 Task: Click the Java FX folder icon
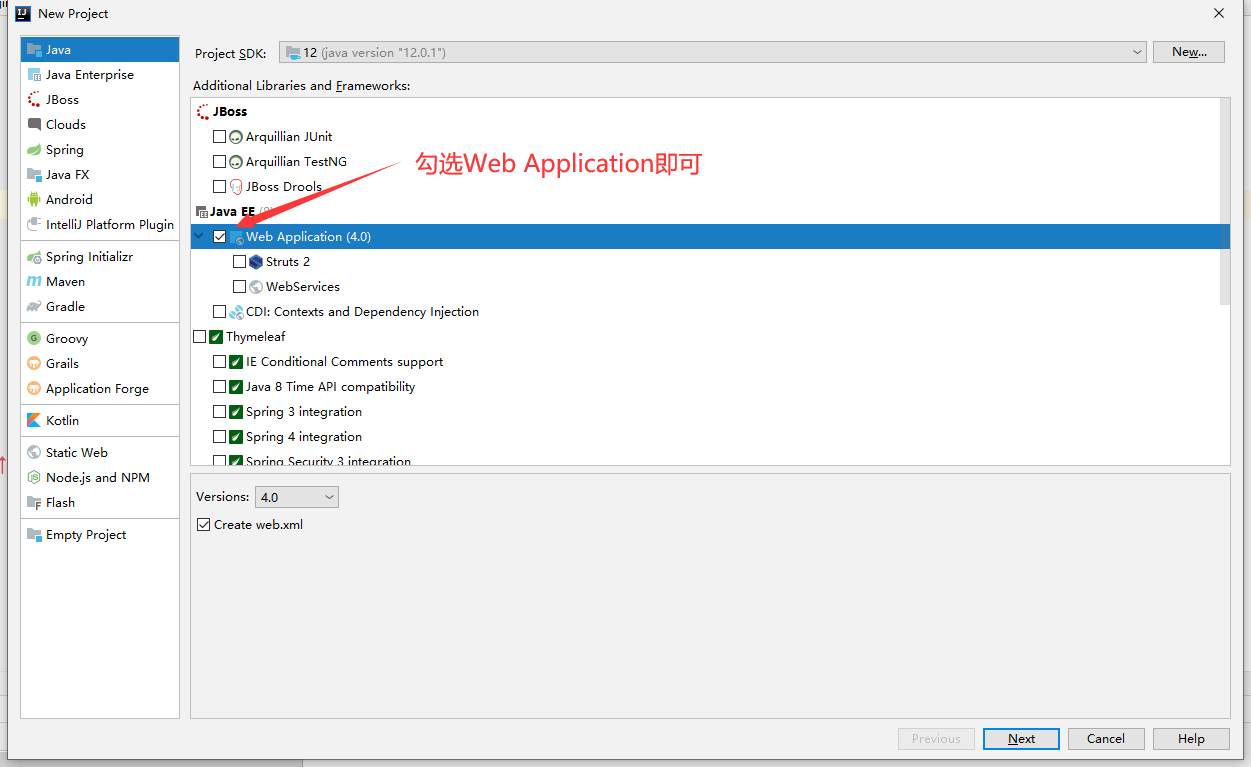[x=34, y=174]
